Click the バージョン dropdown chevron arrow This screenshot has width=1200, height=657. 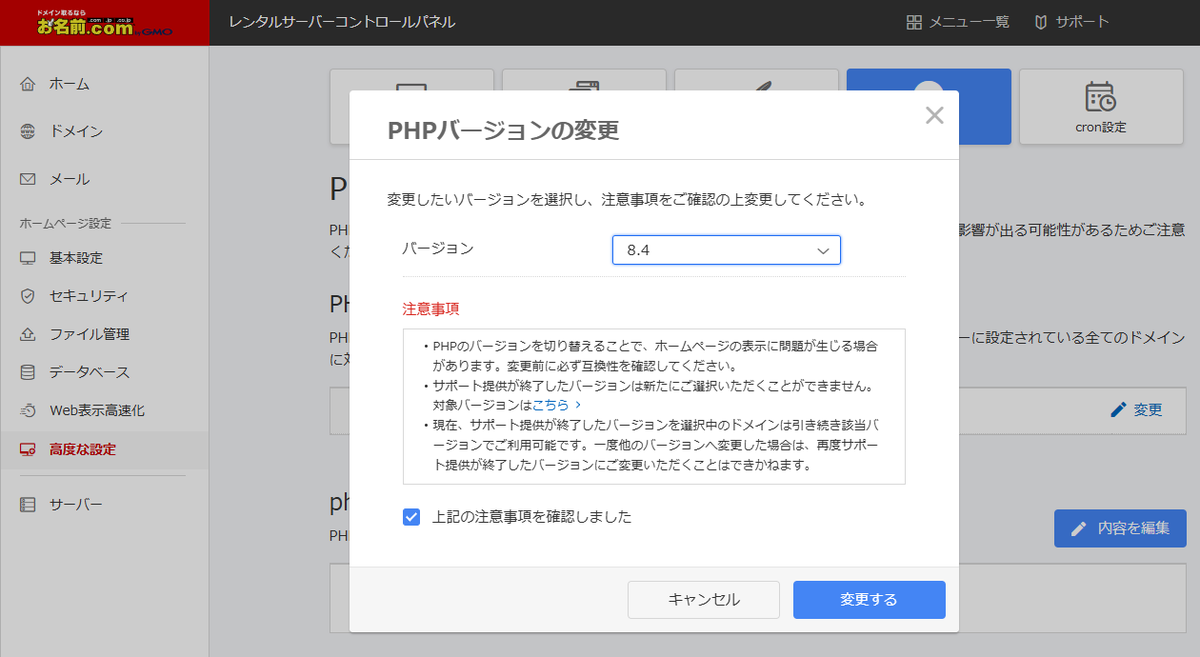pyautogui.click(x=823, y=251)
